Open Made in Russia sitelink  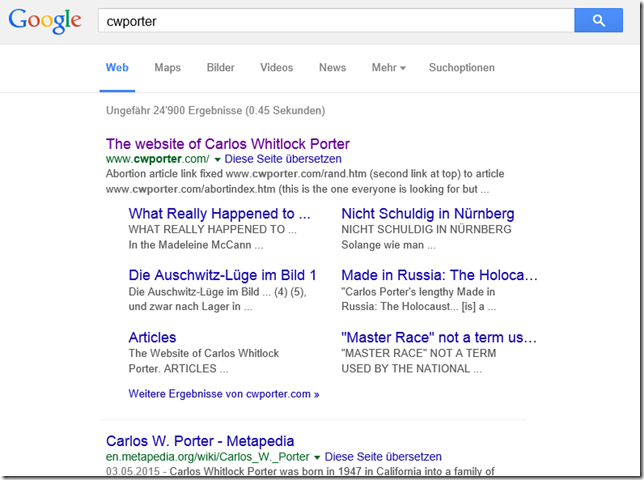click(x=439, y=275)
